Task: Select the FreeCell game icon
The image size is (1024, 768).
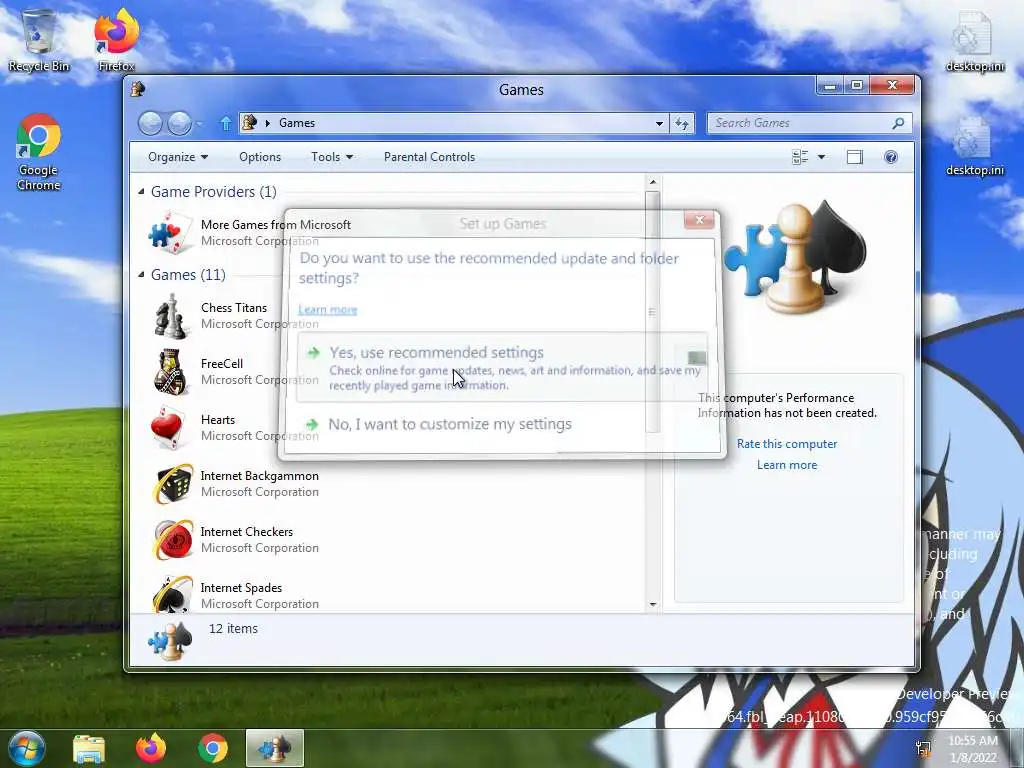Action: pos(170,372)
